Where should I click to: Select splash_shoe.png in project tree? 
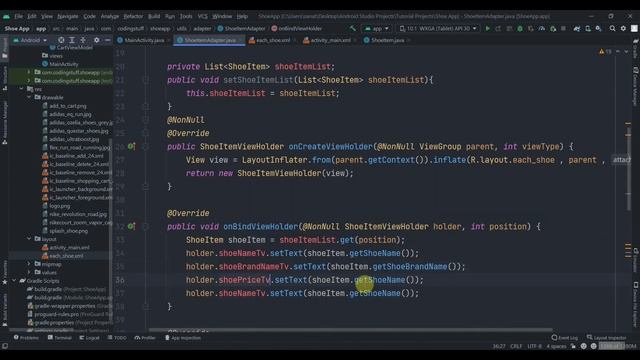point(65,231)
